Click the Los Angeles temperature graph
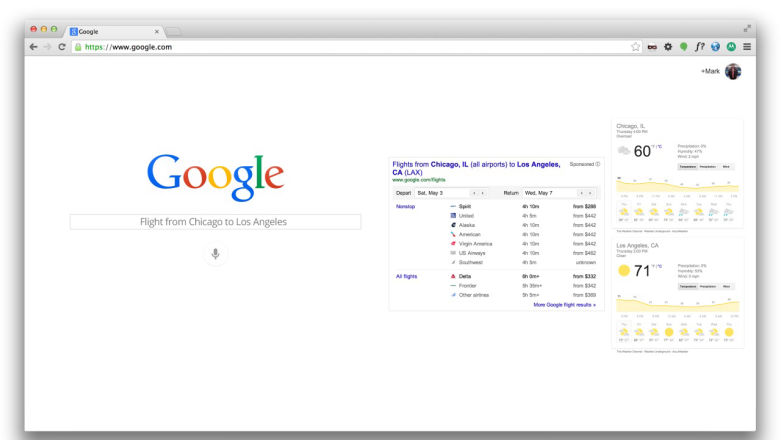This screenshot has height=440, width=781. pyautogui.click(x=677, y=304)
